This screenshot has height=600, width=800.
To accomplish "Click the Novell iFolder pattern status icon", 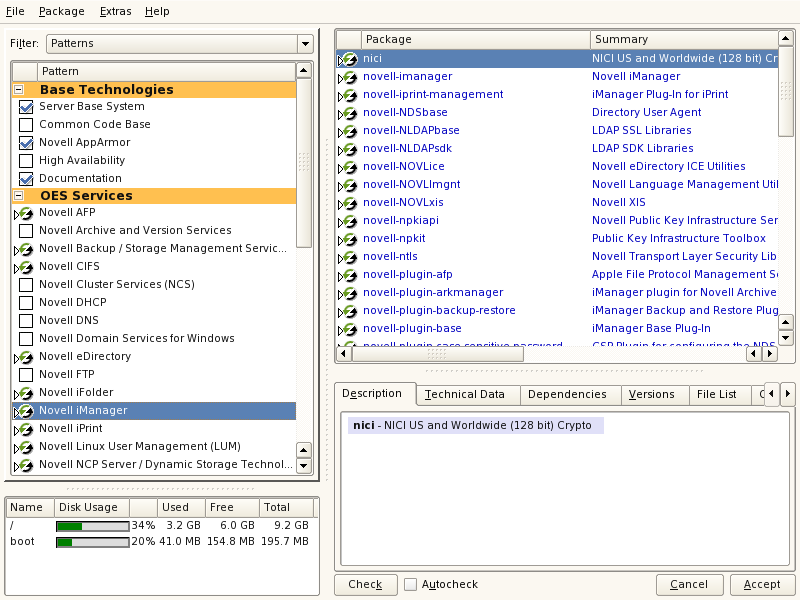I will coord(25,393).
